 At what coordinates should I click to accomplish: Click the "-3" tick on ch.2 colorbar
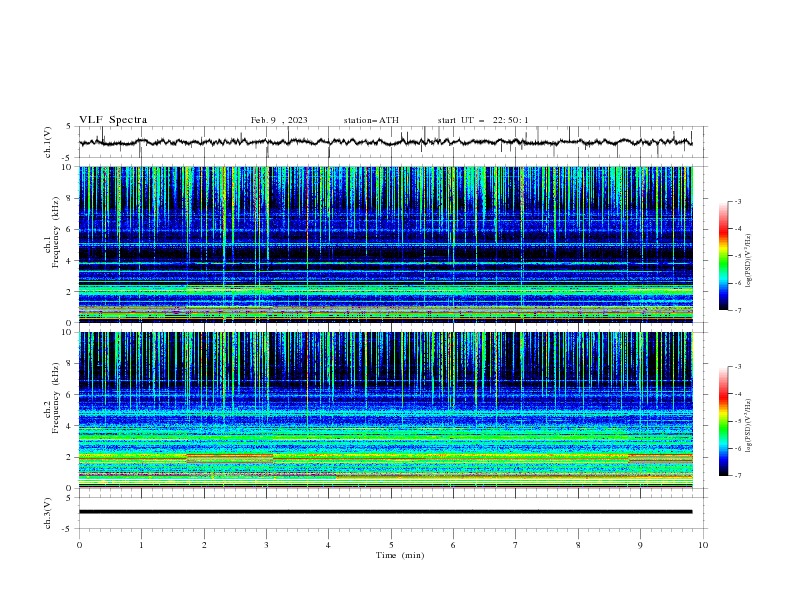[x=737, y=367]
